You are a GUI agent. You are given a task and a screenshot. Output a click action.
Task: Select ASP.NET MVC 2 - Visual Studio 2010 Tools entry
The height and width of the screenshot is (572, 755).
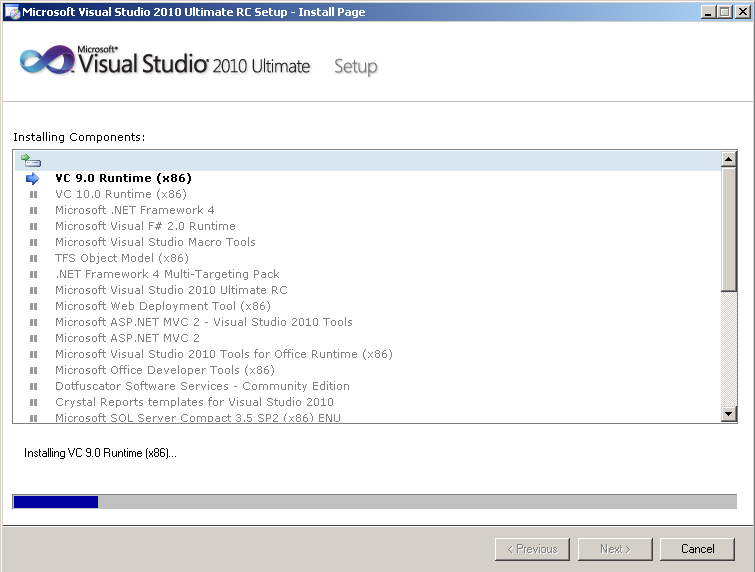pyautogui.click(x=204, y=322)
